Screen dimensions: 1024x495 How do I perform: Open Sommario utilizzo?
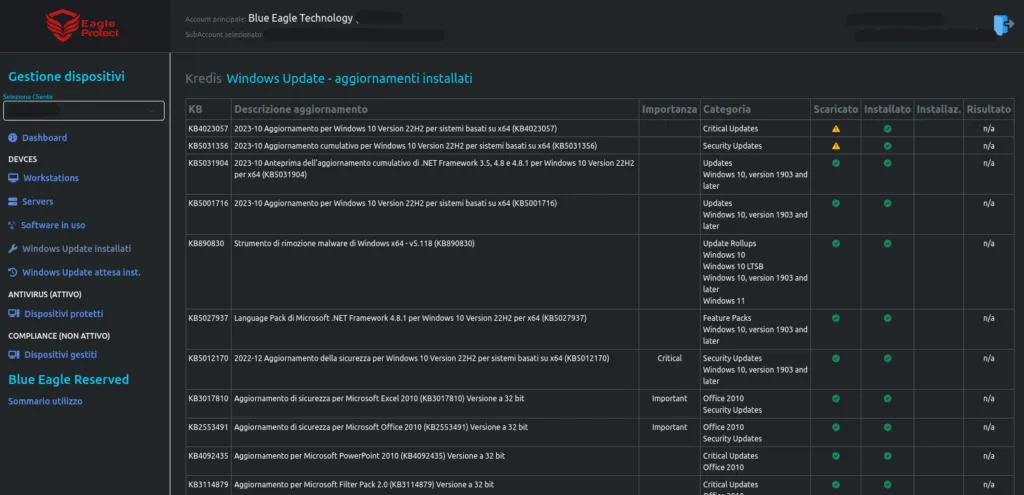(45, 401)
